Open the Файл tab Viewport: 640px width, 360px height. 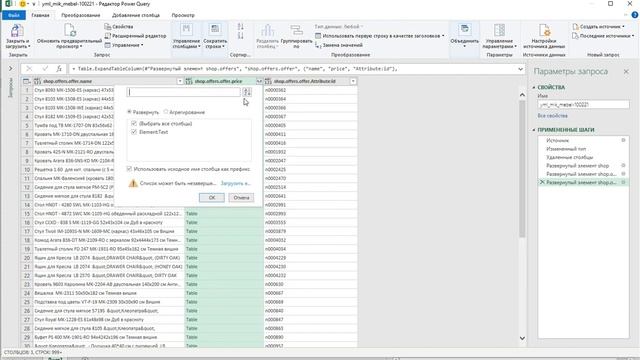tap(13, 15)
